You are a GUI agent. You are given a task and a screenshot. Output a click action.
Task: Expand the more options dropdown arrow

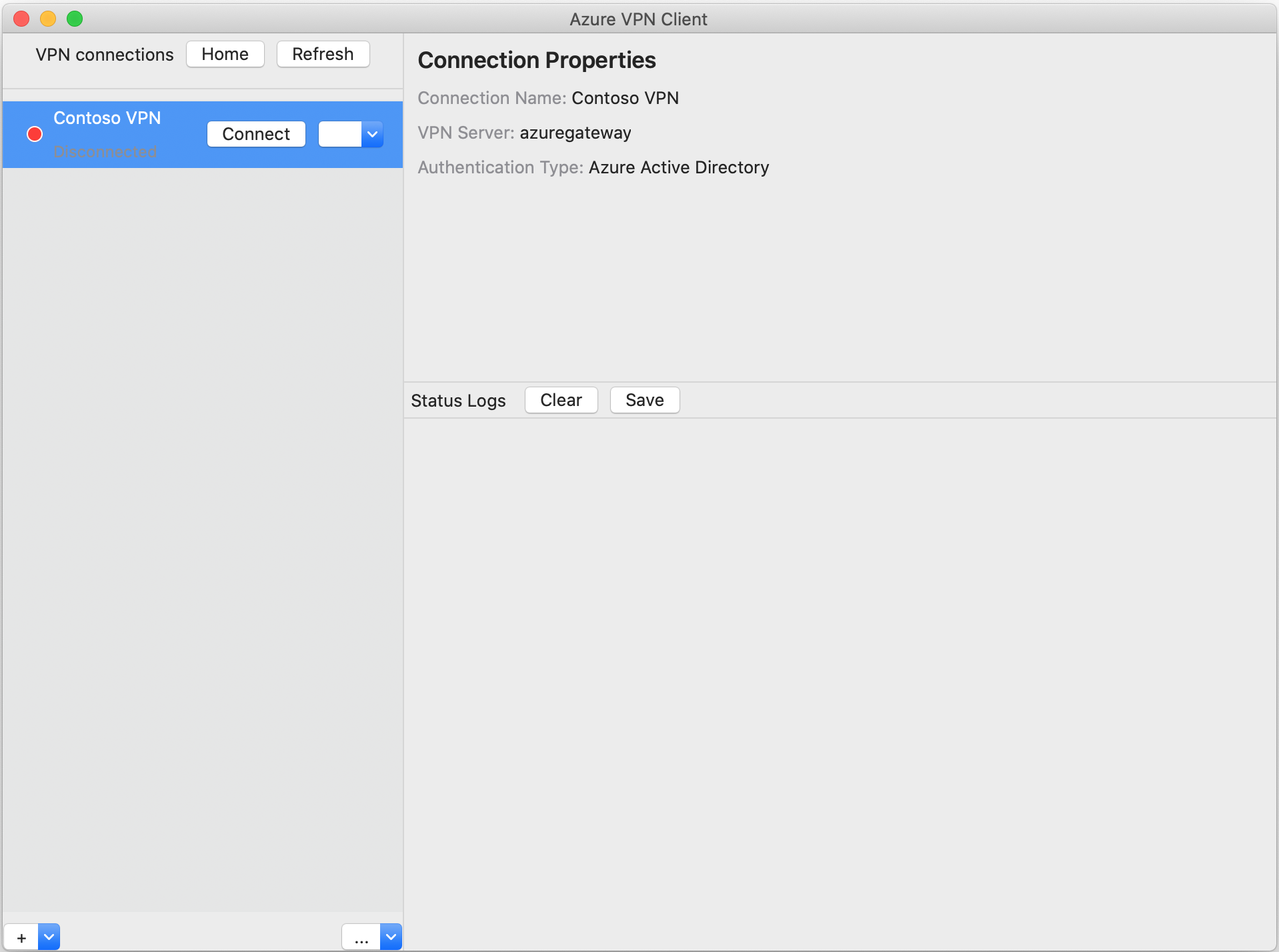(x=391, y=937)
